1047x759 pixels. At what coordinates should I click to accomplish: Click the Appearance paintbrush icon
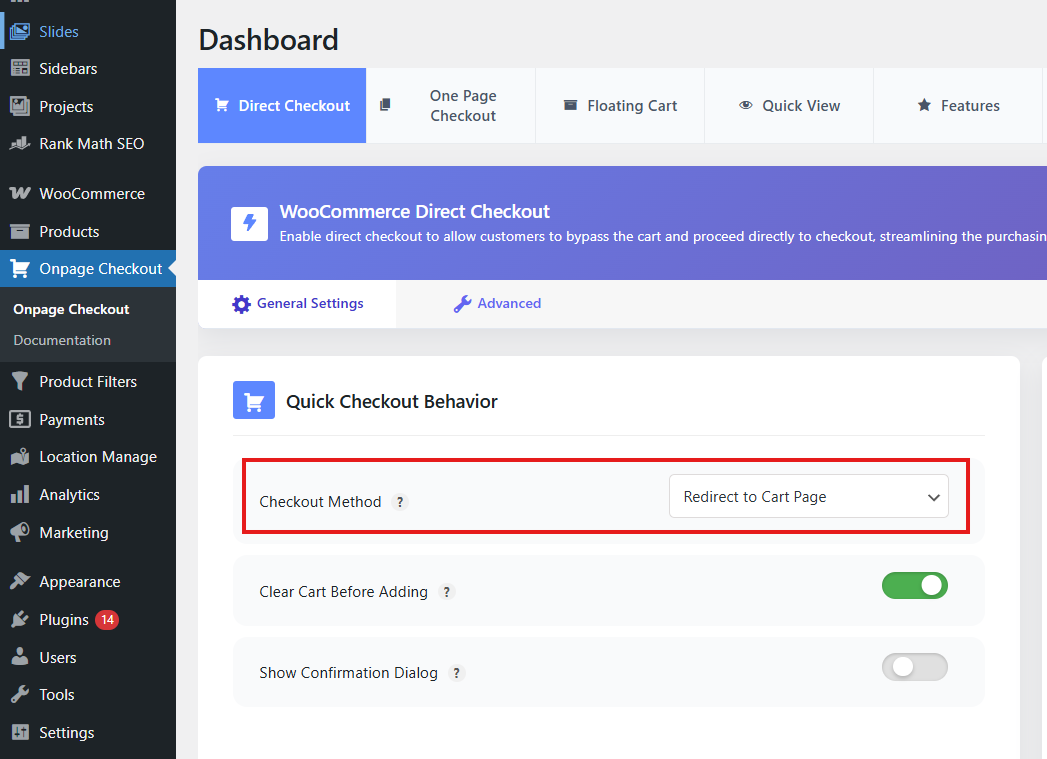pyautogui.click(x=20, y=581)
